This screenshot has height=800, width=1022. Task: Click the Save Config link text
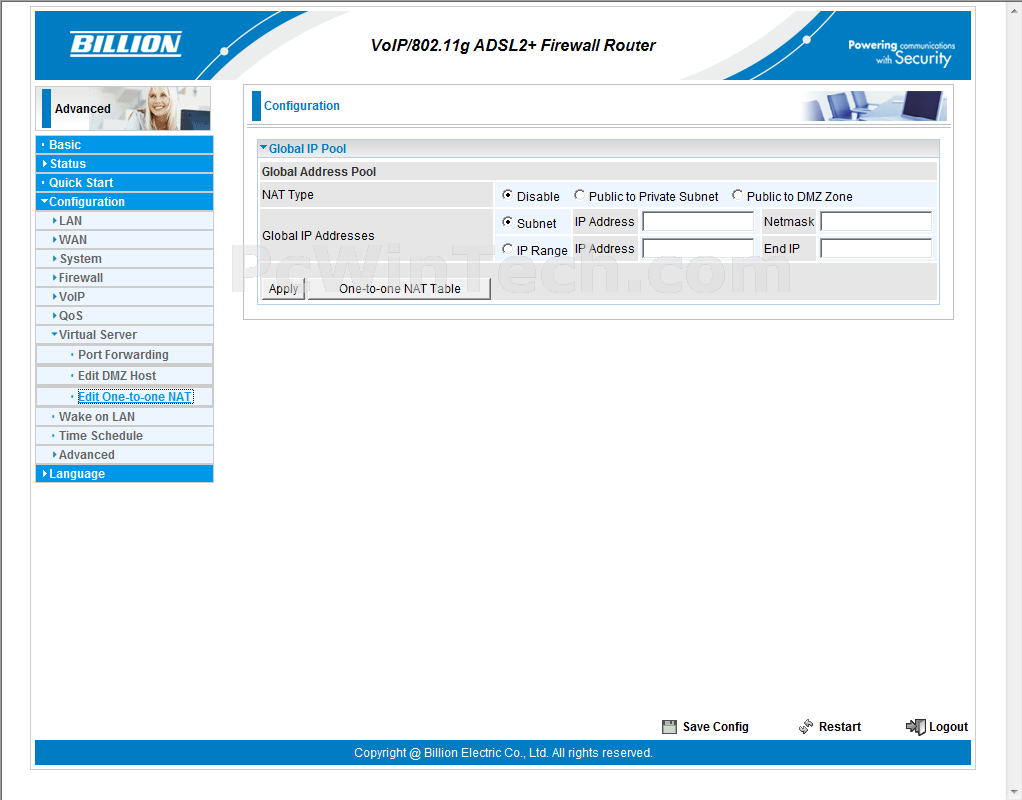tap(715, 727)
